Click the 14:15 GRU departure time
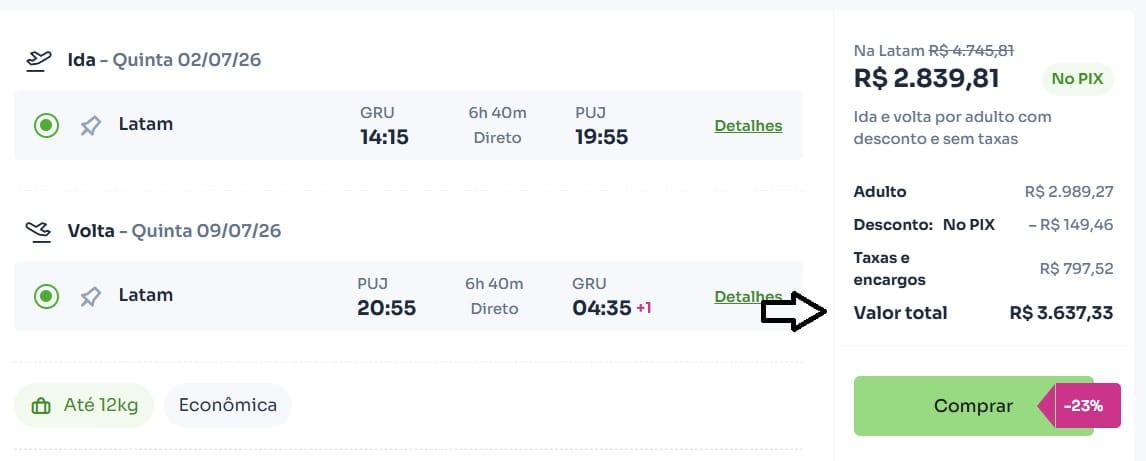The image size is (1146, 461). pos(384,137)
